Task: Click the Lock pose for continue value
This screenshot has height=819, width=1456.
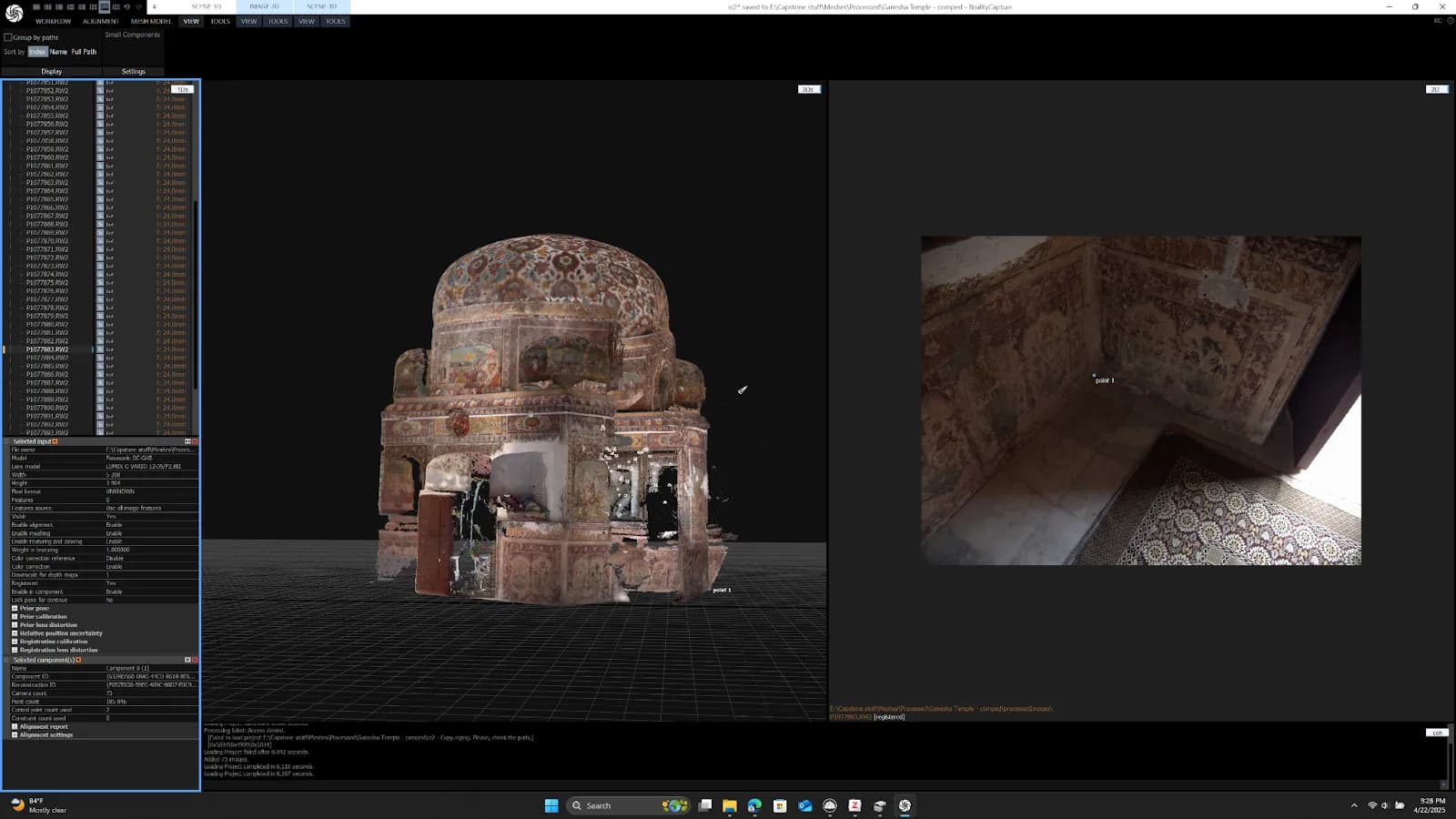Action: [151, 600]
